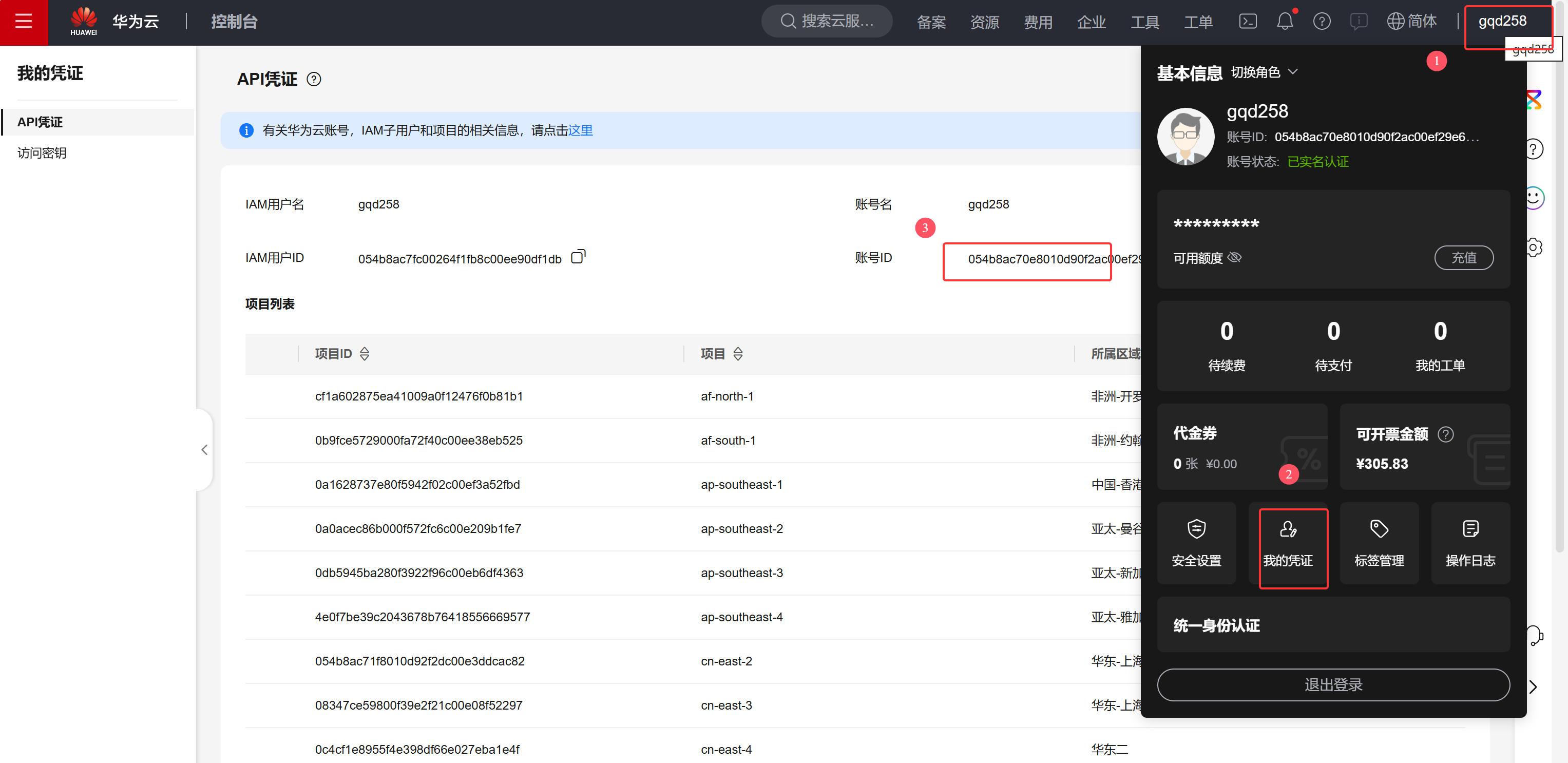Open the 工单 menu
Image resolution: width=1568 pixels, height=763 pixels.
tap(1198, 23)
